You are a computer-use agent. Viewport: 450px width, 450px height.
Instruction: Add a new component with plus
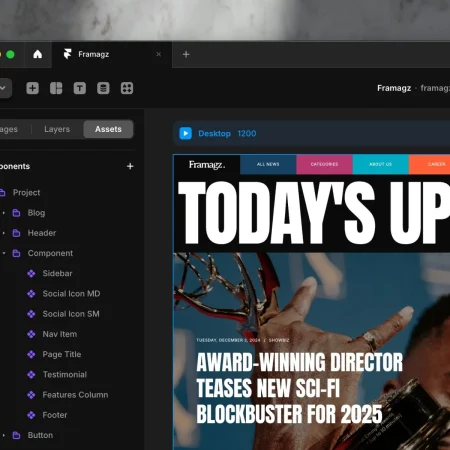click(130, 166)
